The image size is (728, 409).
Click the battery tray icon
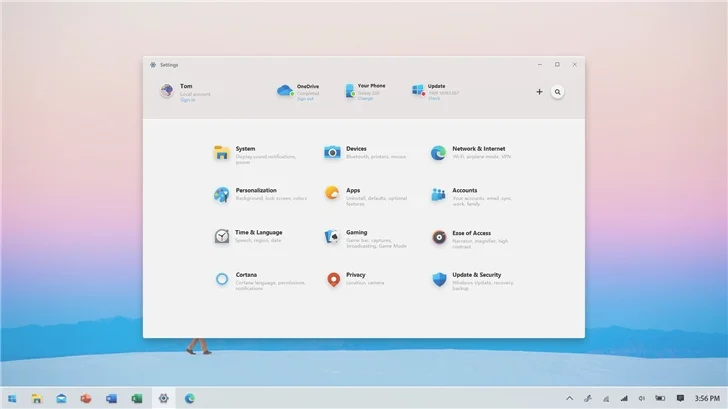(660, 398)
